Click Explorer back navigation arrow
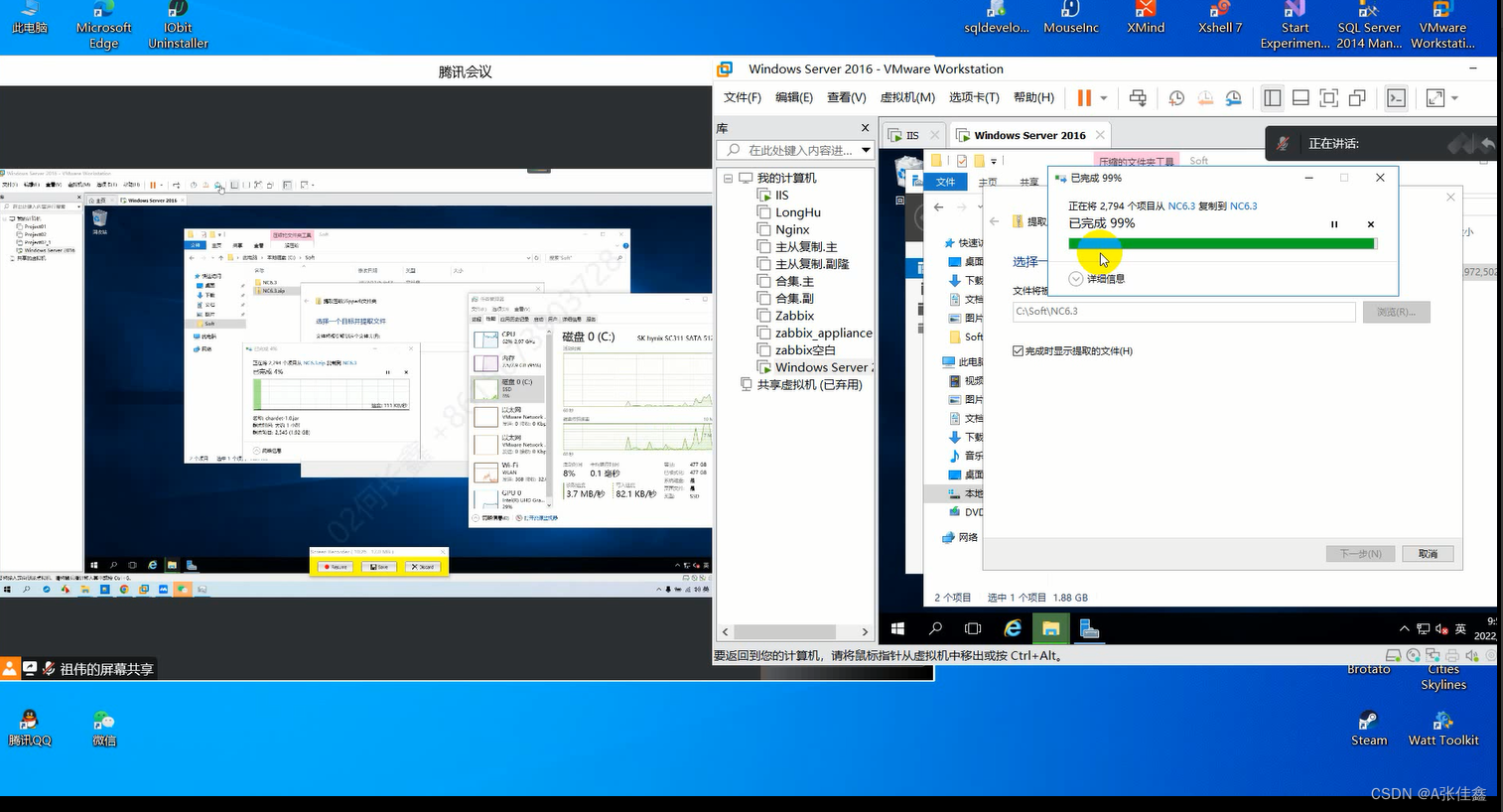 click(938, 206)
